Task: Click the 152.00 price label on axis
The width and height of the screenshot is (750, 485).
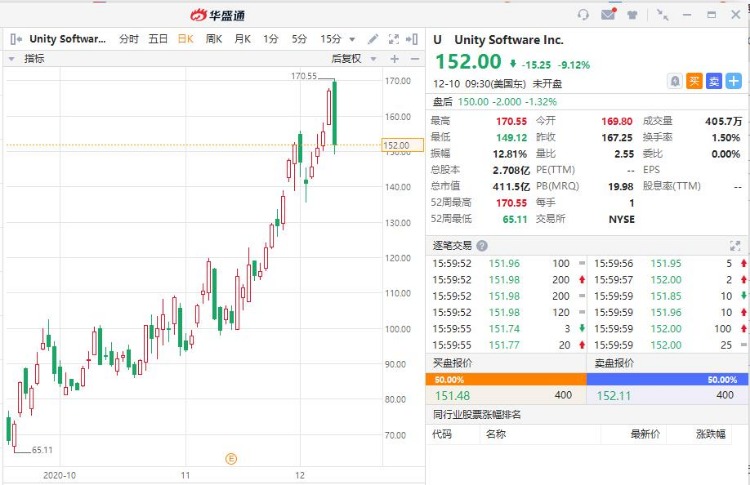Action: tap(402, 145)
